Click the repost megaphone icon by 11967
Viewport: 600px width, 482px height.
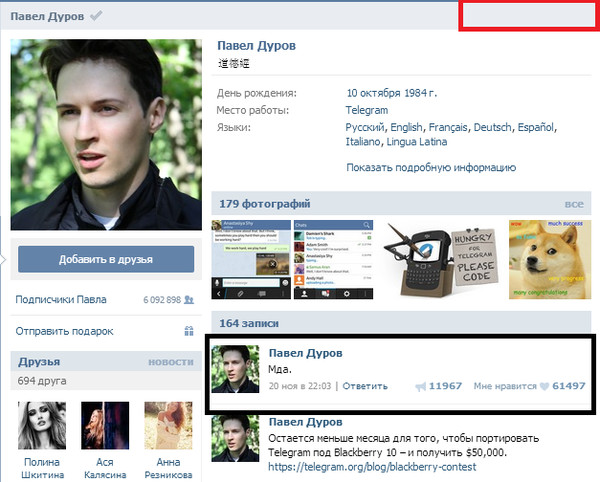[x=420, y=387]
